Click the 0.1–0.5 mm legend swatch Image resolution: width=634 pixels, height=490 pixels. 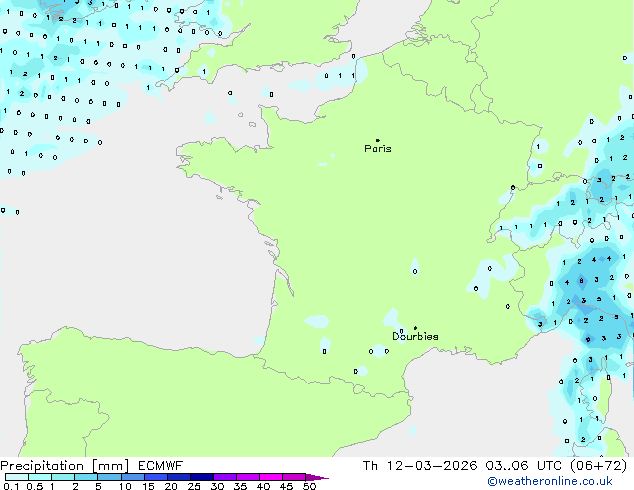pyautogui.click(x=17, y=477)
